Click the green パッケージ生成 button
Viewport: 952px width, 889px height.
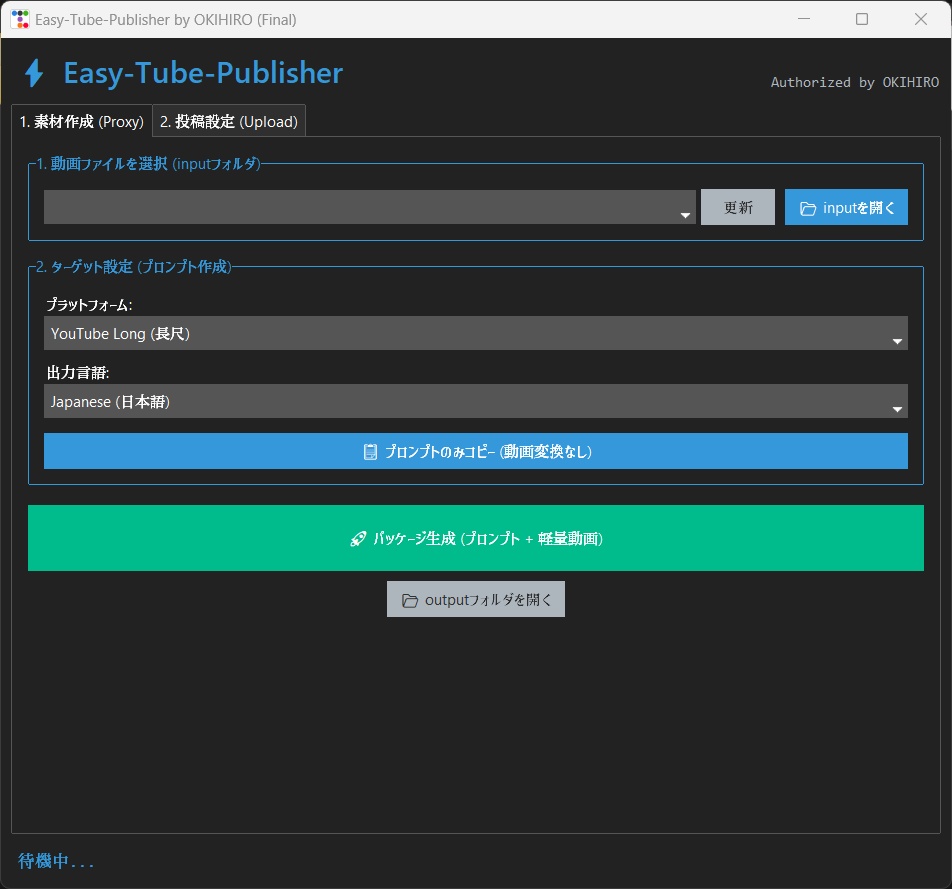tap(475, 538)
